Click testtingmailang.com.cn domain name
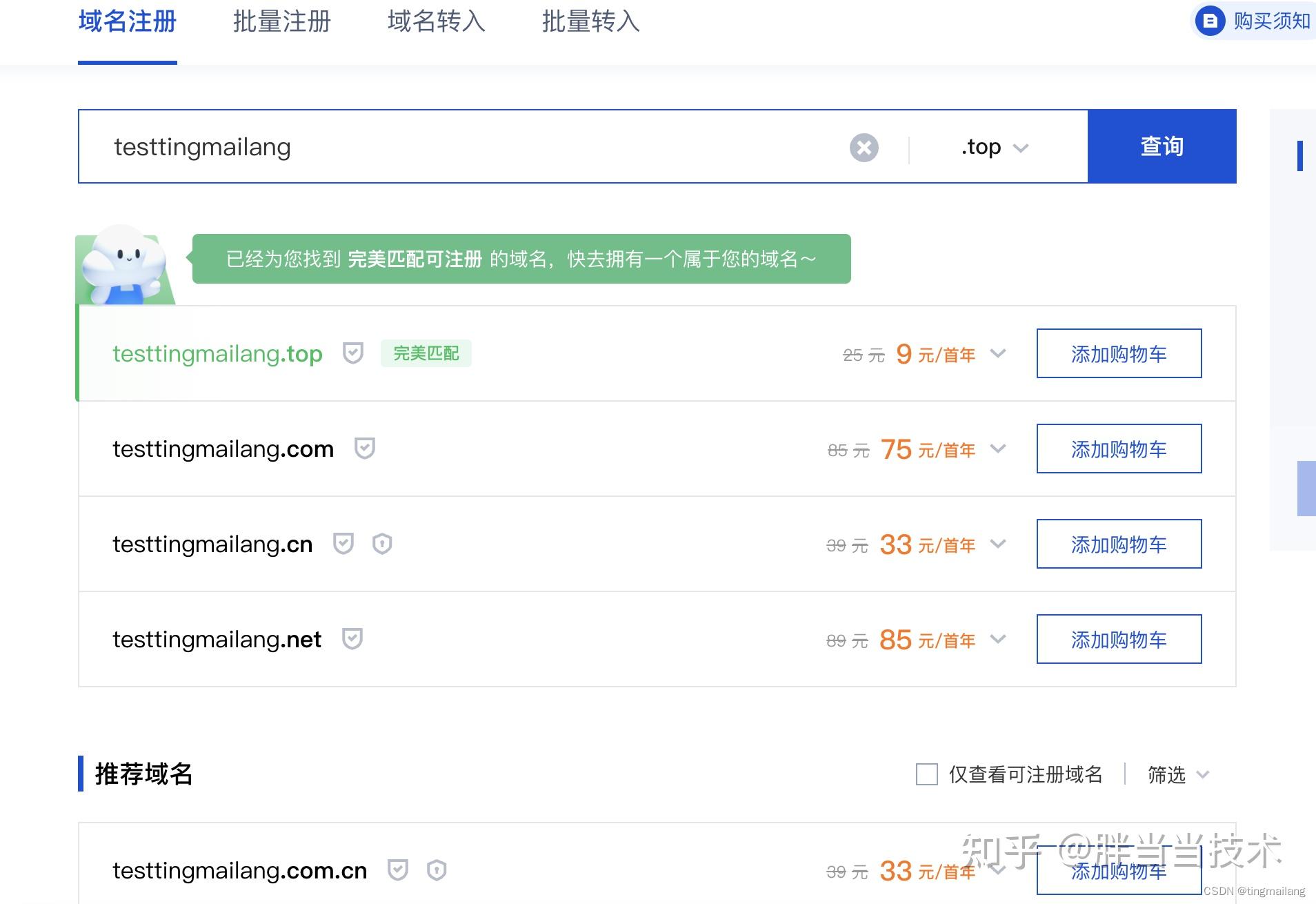This screenshot has width=1316, height=904. [240, 871]
